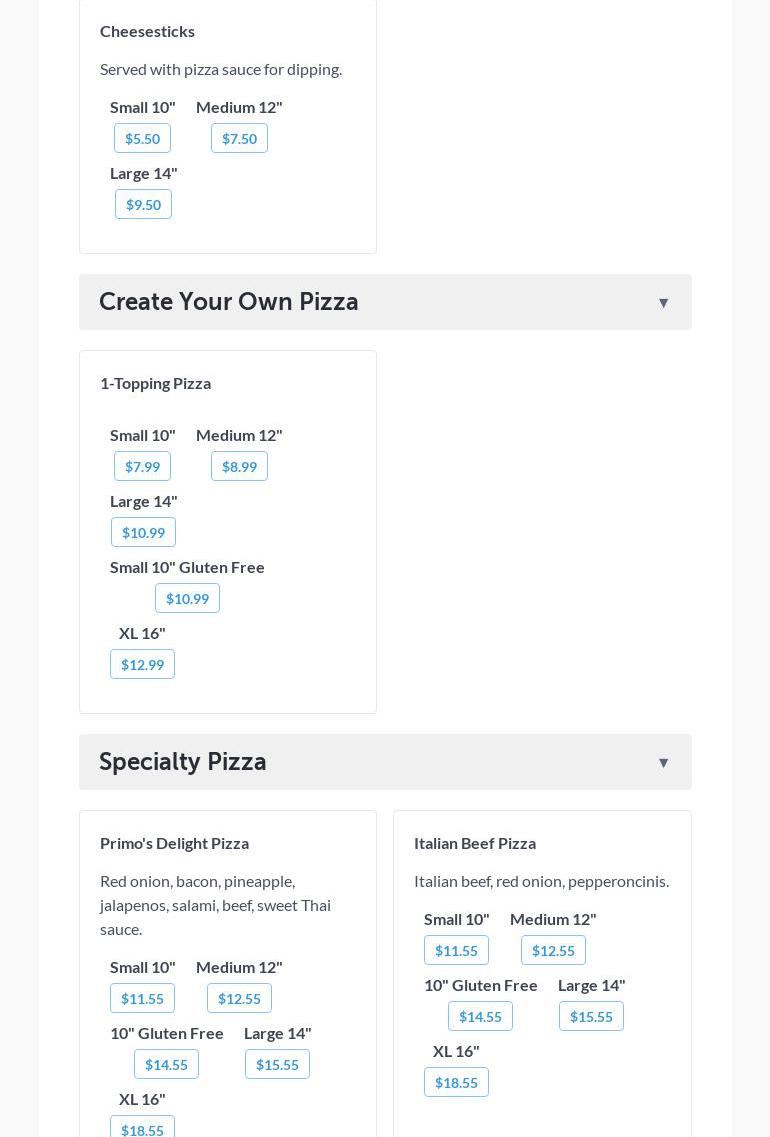Choose 1-Topping Small 10" Gluten Free $10.99

(x=187, y=599)
